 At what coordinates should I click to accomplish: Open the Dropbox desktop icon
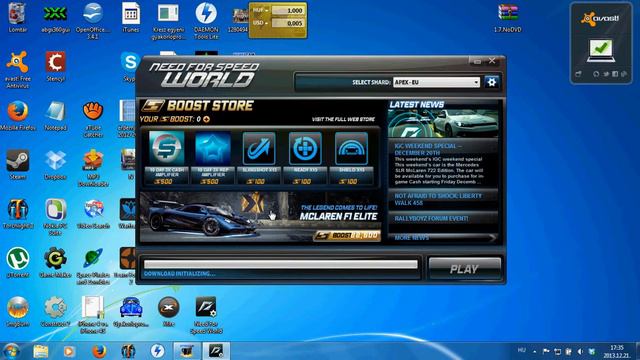[55, 165]
